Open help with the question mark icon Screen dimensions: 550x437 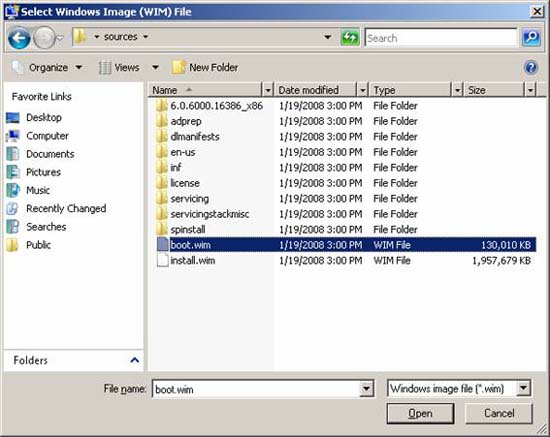click(x=531, y=67)
